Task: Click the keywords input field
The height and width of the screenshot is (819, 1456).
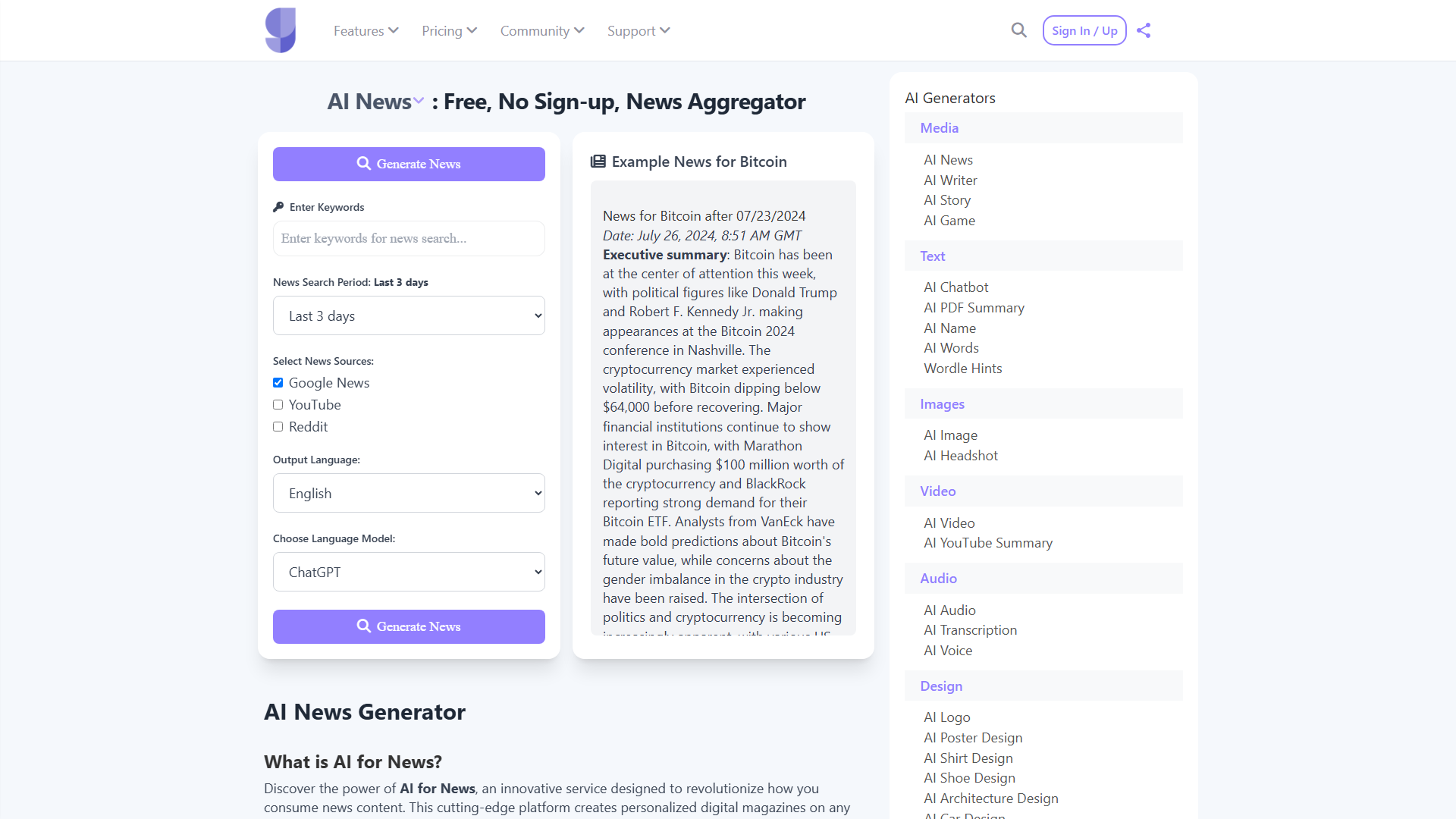Action: (x=409, y=238)
